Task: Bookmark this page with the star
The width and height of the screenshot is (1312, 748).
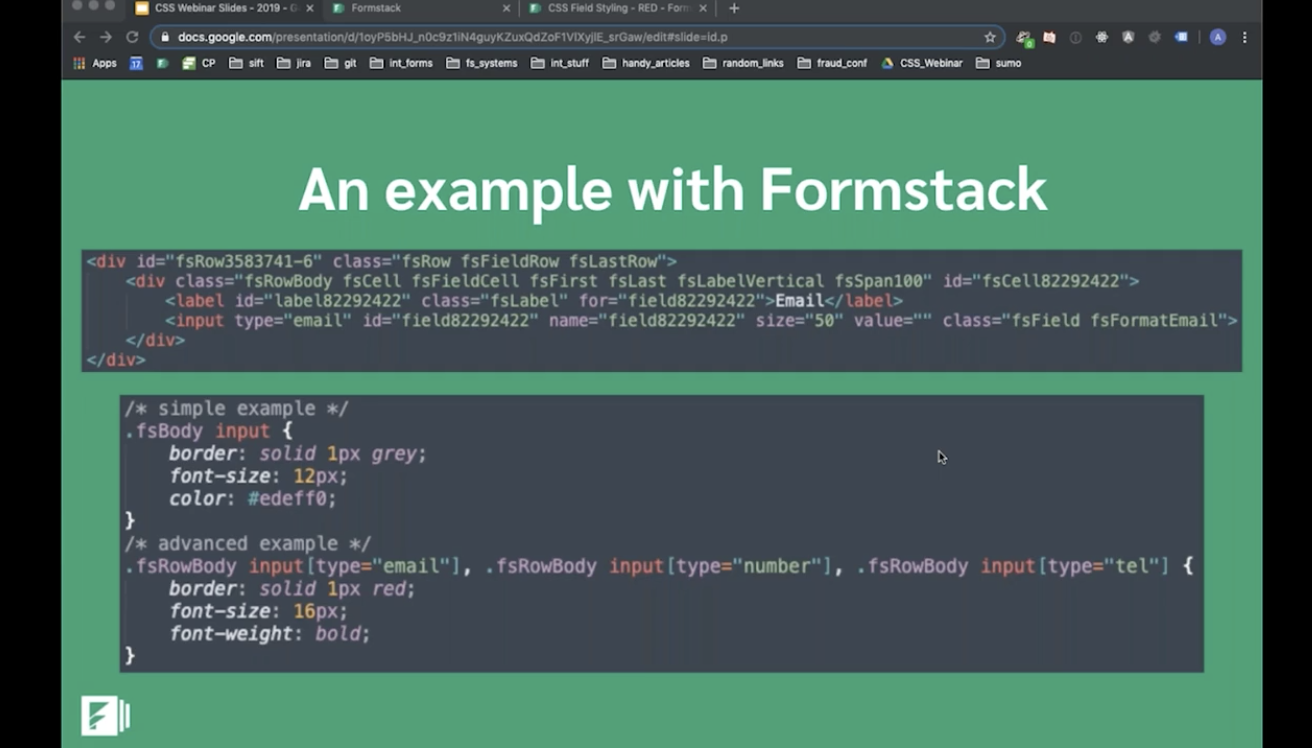Action: coord(990,37)
